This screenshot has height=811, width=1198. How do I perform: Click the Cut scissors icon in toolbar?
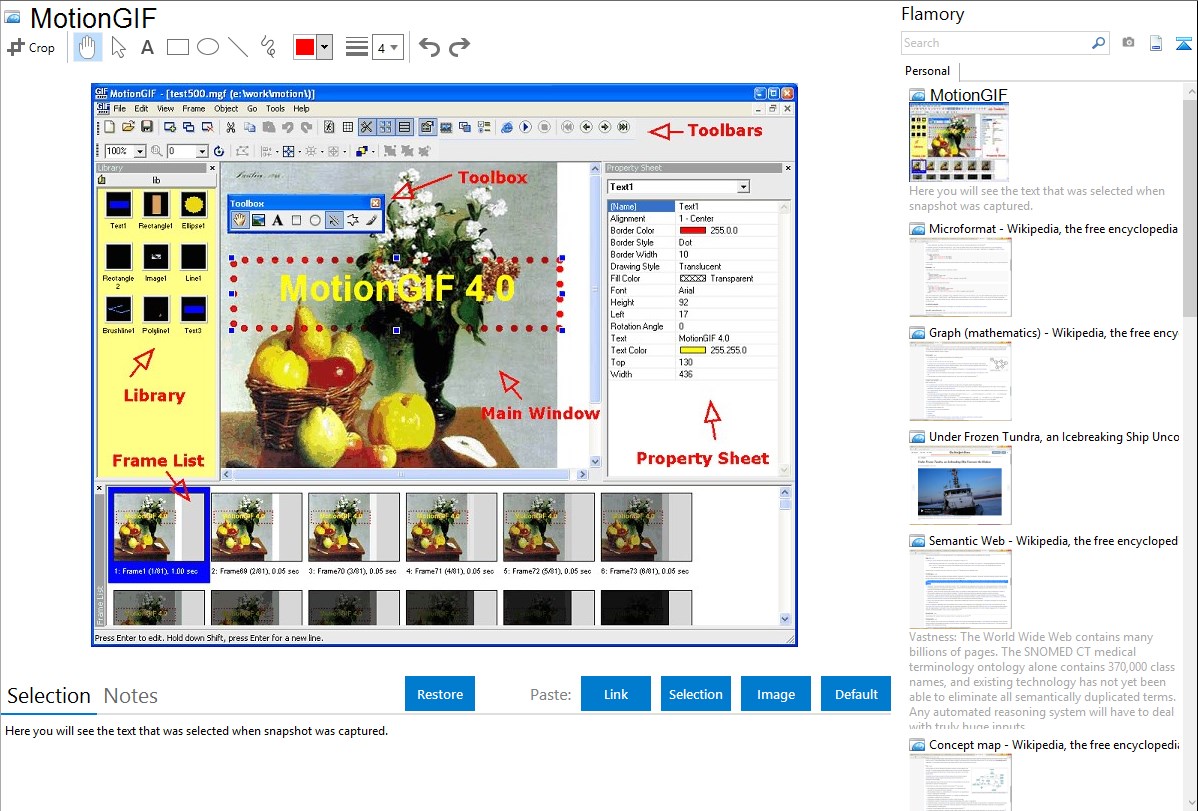click(231, 127)
